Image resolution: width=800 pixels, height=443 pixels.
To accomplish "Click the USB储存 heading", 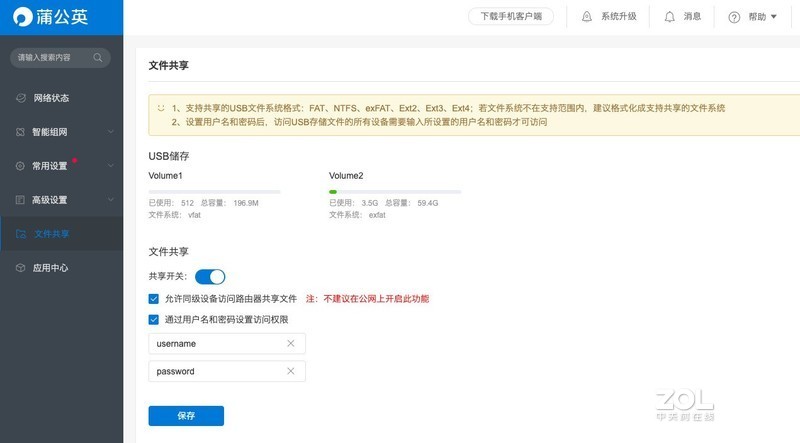I will 169,156.
